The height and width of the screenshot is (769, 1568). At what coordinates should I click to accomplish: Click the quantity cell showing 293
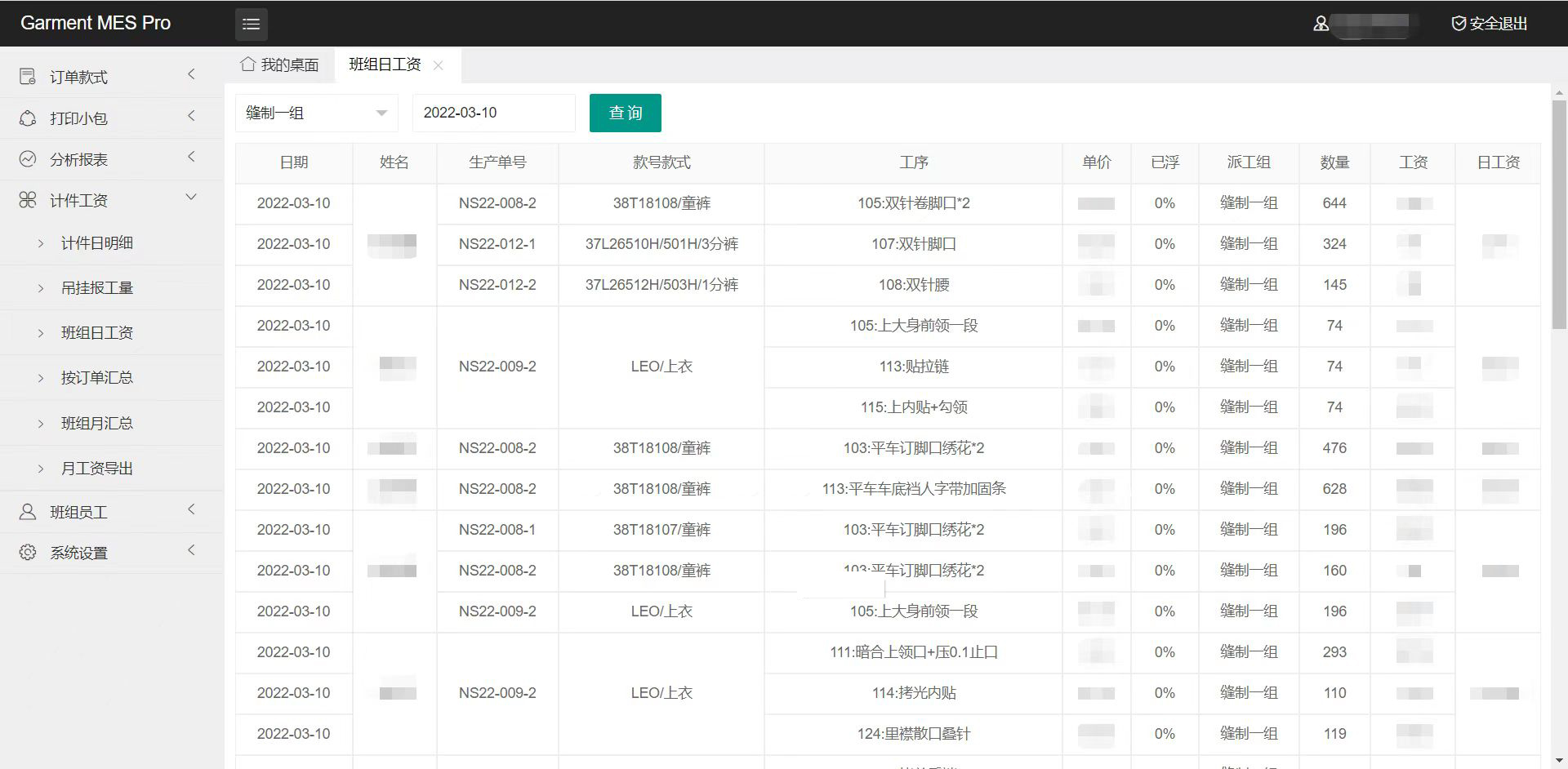1334,652
